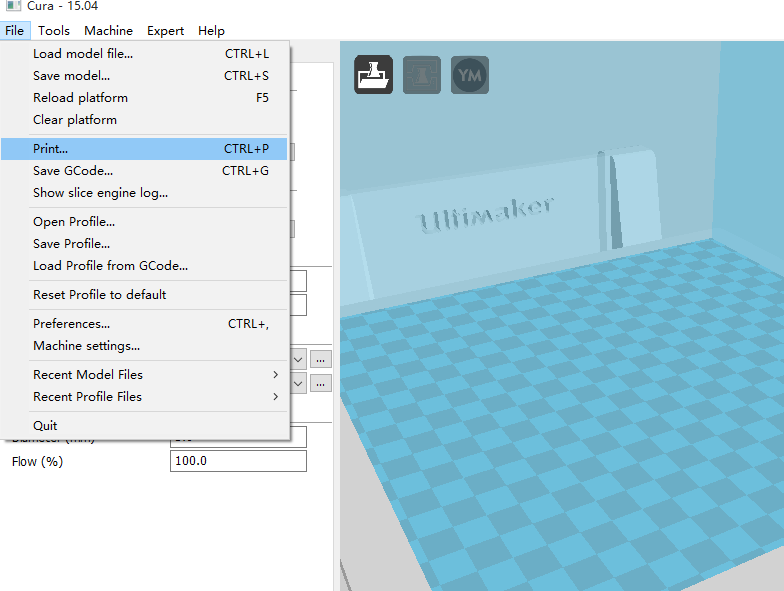Choose Load model file... from File menu
This screenshot has width=784, height=591.
pyautogui.click(x=144, y=54)
